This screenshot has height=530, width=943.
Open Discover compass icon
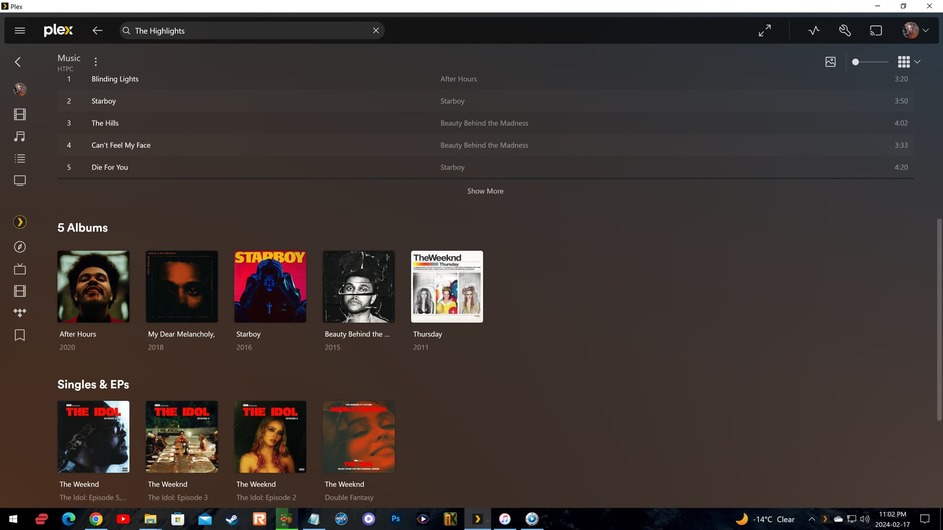click(x=20, y=247)
